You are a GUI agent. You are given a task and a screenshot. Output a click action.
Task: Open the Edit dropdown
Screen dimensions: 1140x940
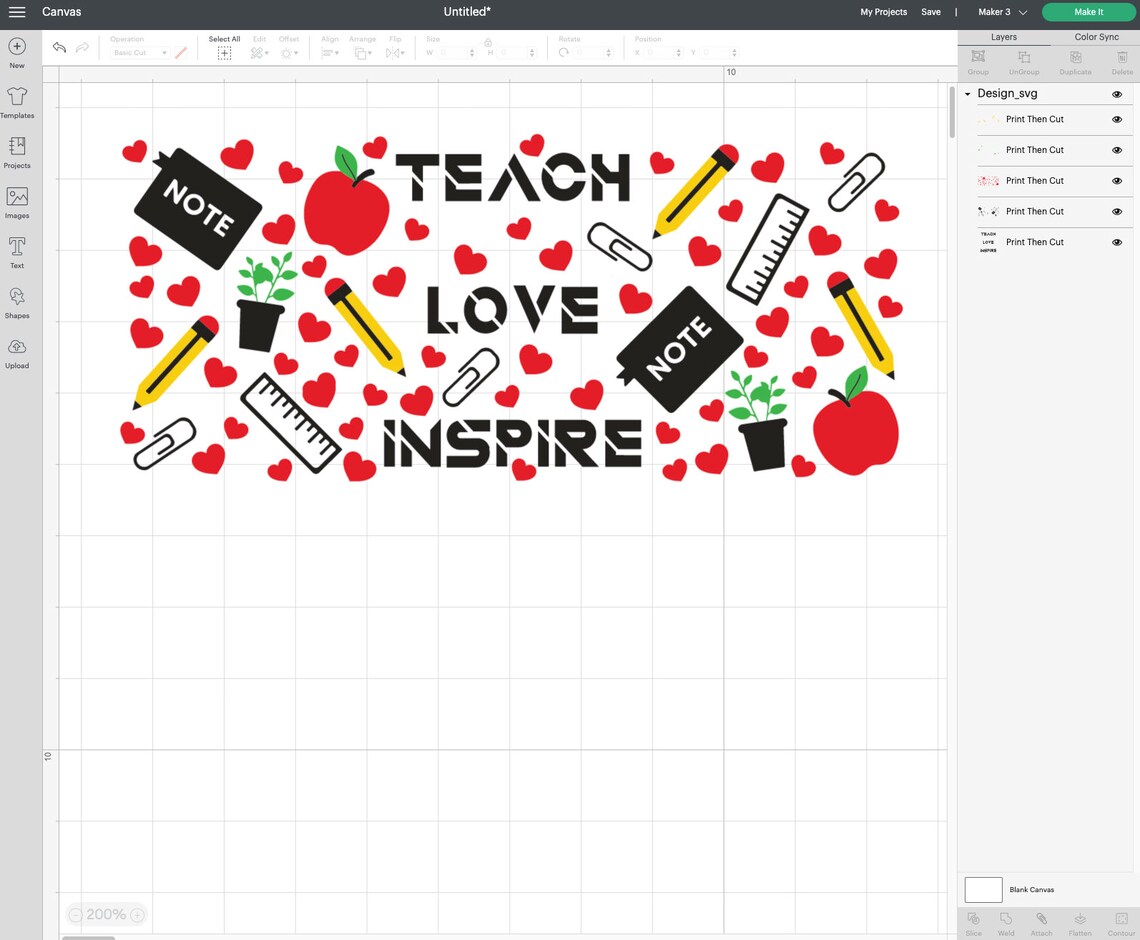[260, 53]
